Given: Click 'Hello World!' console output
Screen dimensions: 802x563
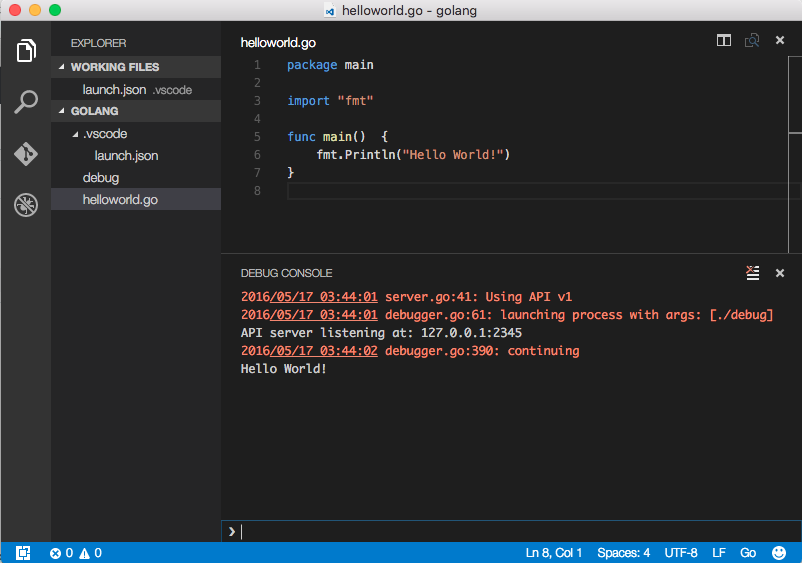Looking at the screenshot, I should (x=283, y=369).
